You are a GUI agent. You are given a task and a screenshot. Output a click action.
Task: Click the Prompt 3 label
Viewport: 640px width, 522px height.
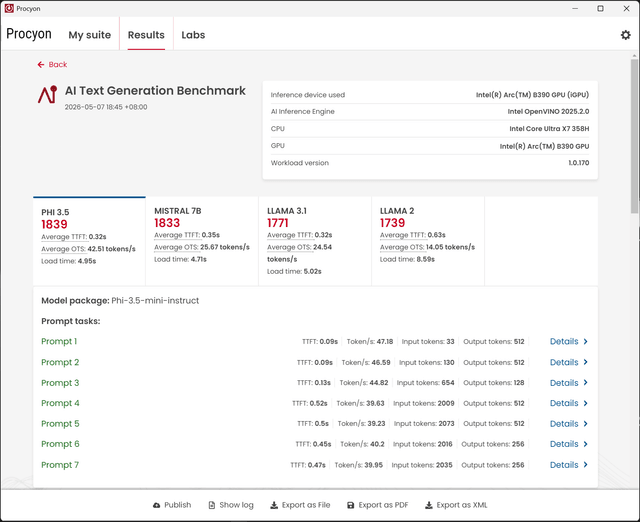point(60,383)
